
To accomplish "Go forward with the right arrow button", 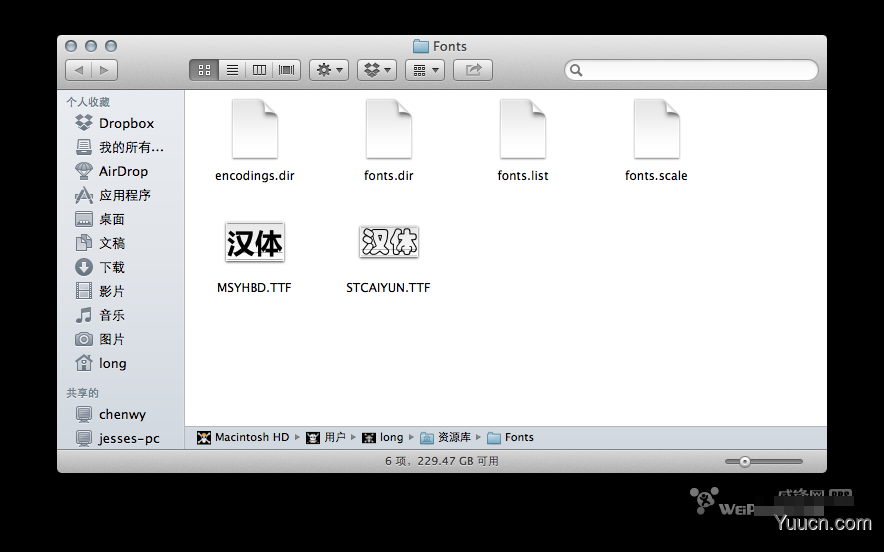I will click(104, 70).
